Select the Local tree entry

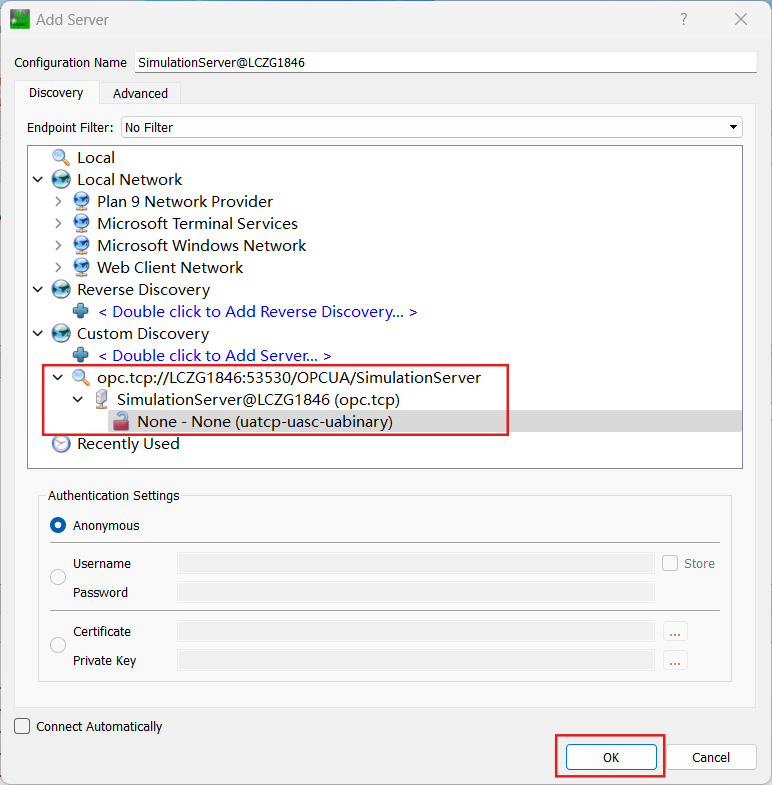96,158
